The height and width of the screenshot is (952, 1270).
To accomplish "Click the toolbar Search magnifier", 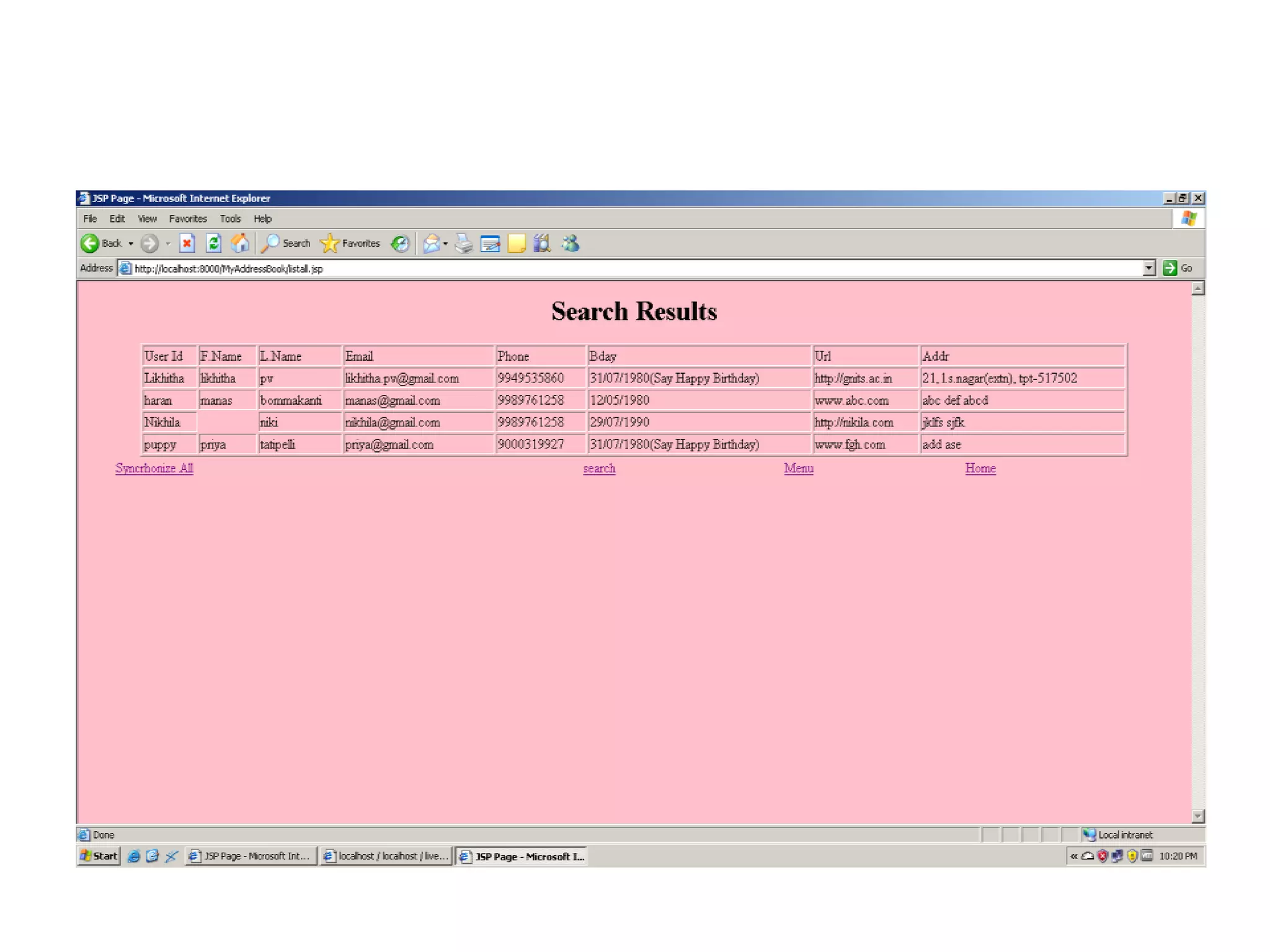I will pyautogui.click(x=270, y=243).
